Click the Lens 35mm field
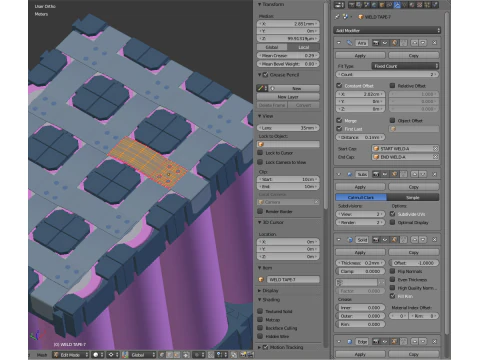Image resolution: width=480 pixels, height=360 pixels. (288, 128)
